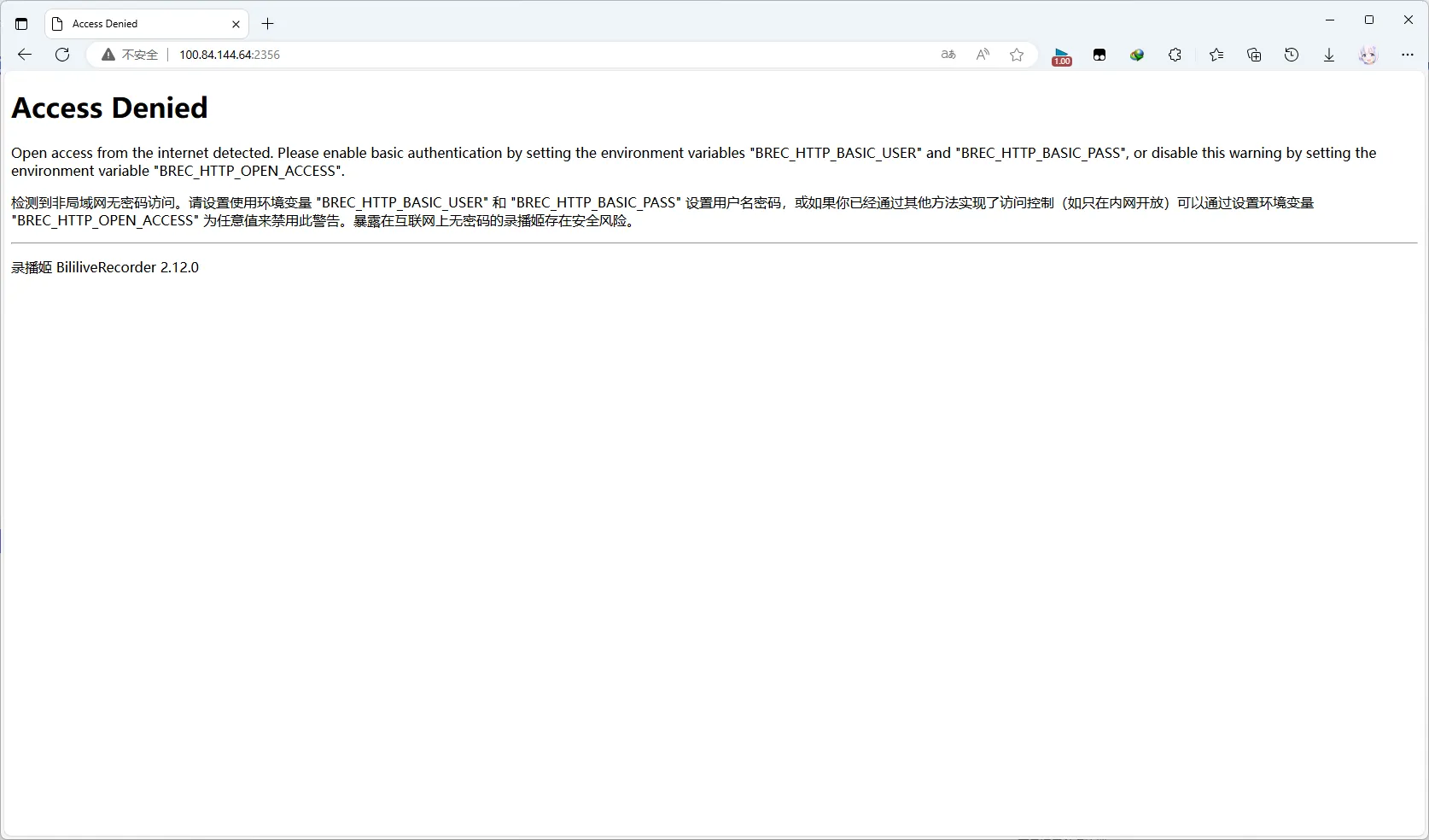Open the video speed extension showing 1.00
The width and height of the screenshot is (1429, 840).
point(1061,55)
